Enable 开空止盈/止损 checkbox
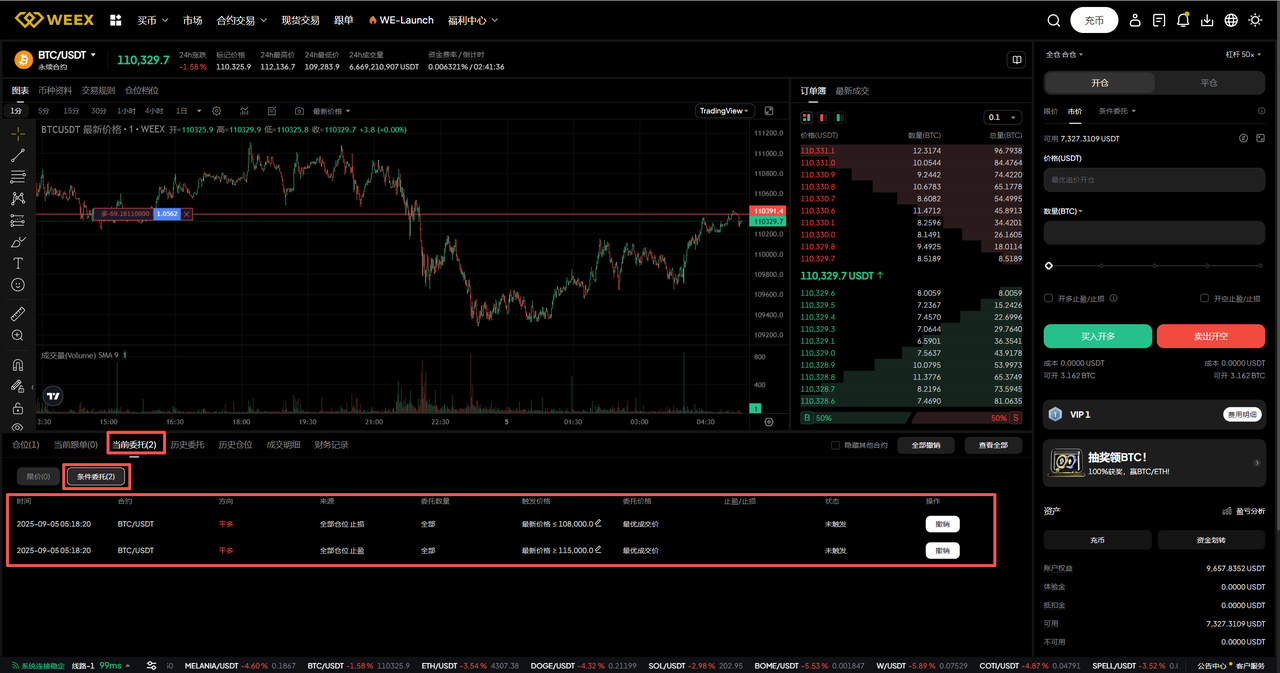 1204,298
